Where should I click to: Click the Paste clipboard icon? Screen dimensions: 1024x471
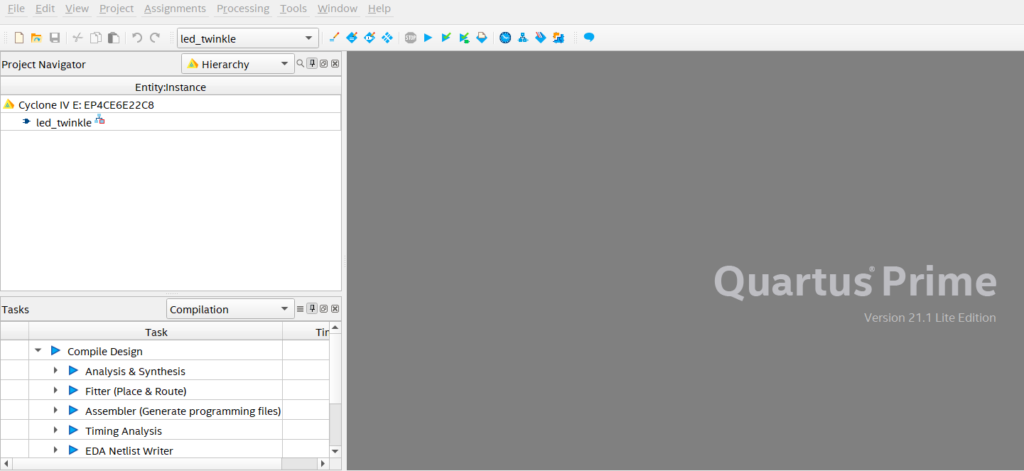(x=114, y=38)
